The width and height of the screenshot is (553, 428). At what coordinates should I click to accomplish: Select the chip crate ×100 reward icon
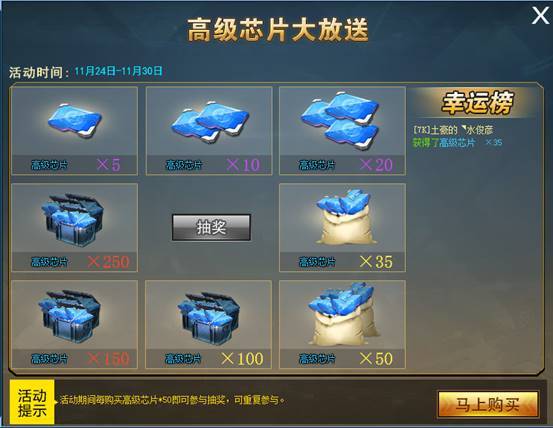click(208, 317)
